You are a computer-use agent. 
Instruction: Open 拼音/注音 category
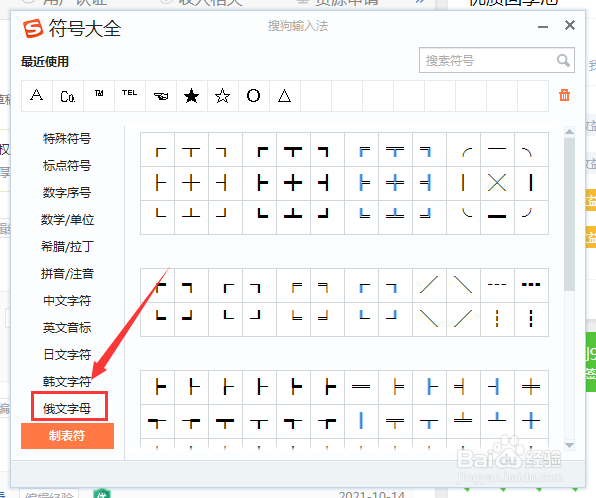tap(67, 274)
